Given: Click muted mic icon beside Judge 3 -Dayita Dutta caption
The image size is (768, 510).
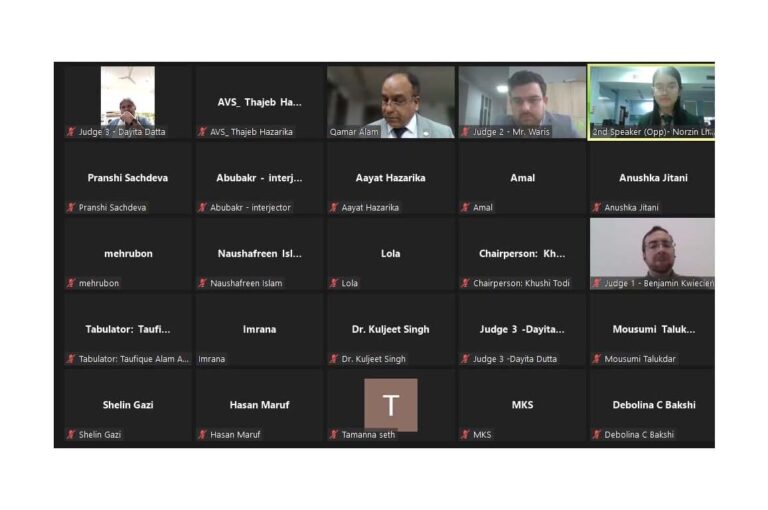Looking at the screenshot, I should click(465, 359).
